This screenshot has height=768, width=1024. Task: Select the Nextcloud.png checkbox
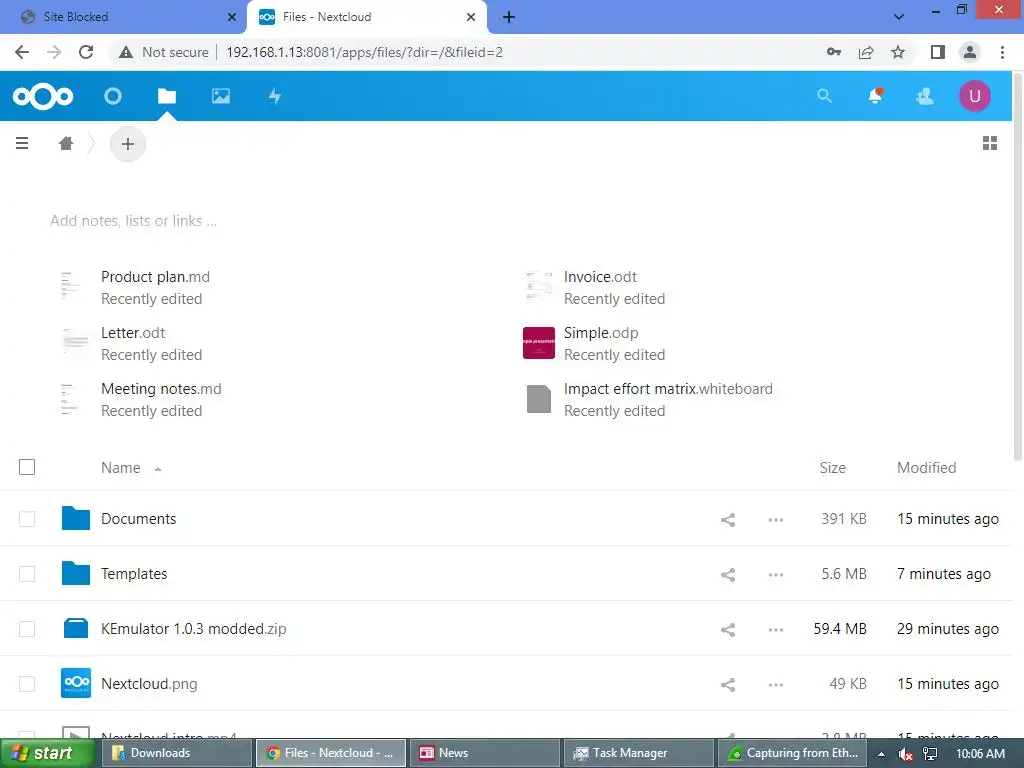tap(27, 684)
